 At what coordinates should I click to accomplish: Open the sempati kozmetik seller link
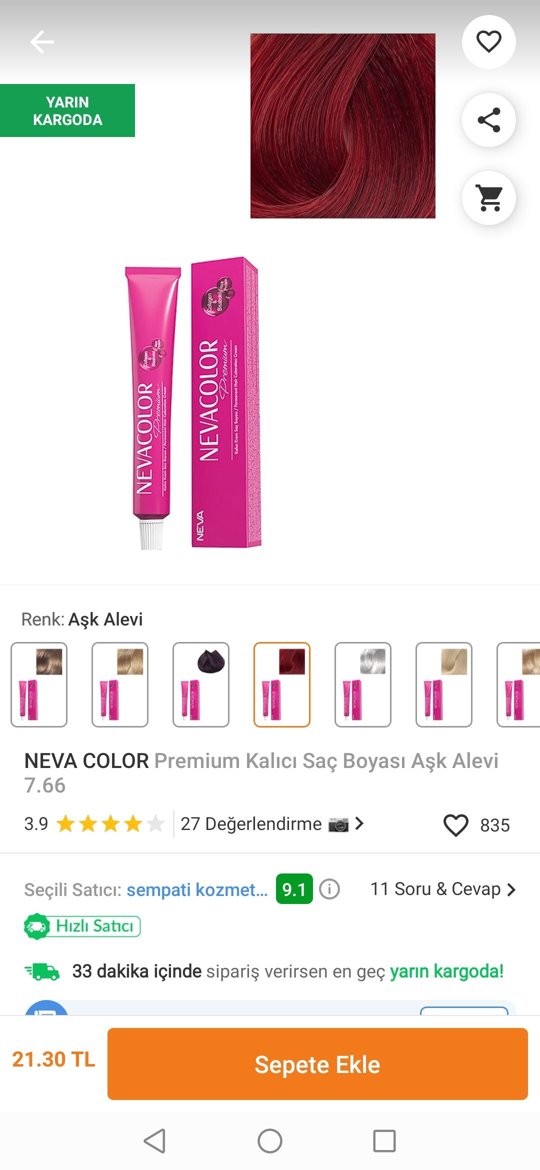(197, 889)
